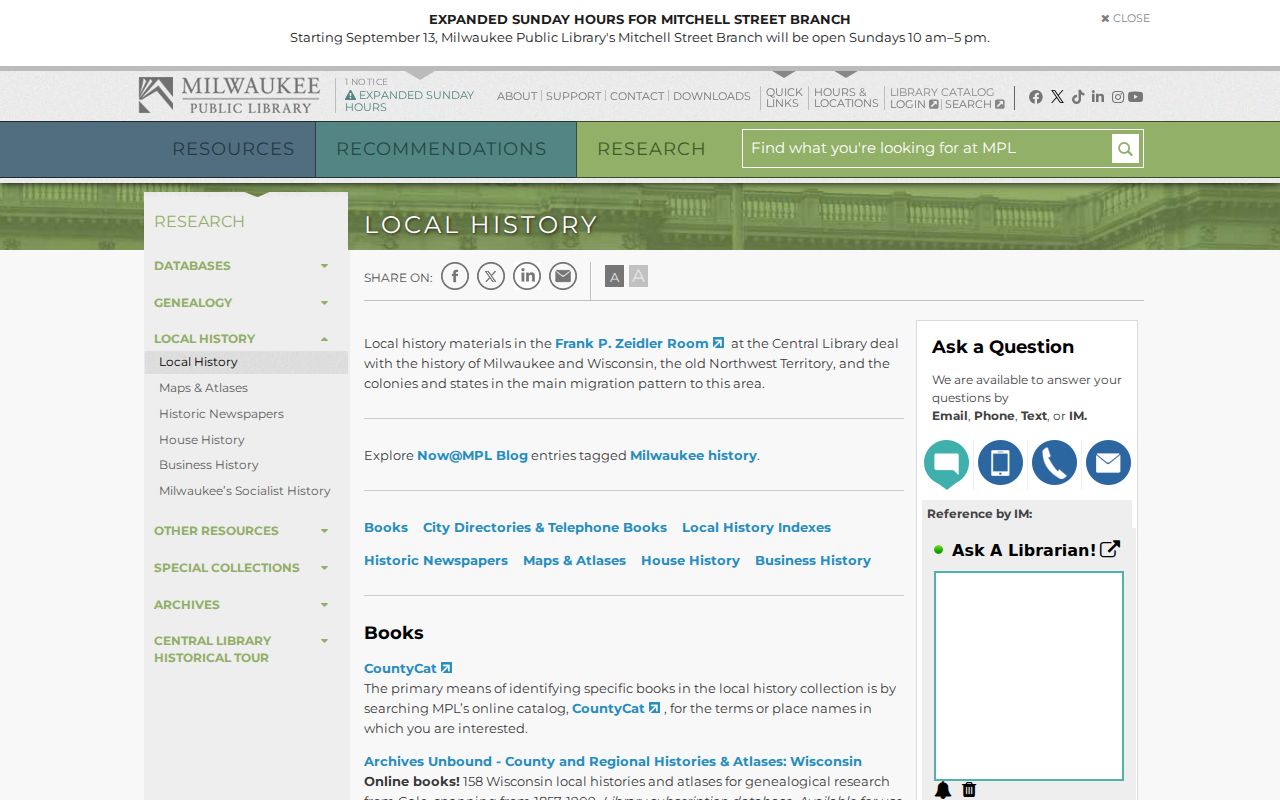This screenshot has width=1280, height=800.
Task: Open the YouTube icon in the header
Action: [x=1136, y=97]
